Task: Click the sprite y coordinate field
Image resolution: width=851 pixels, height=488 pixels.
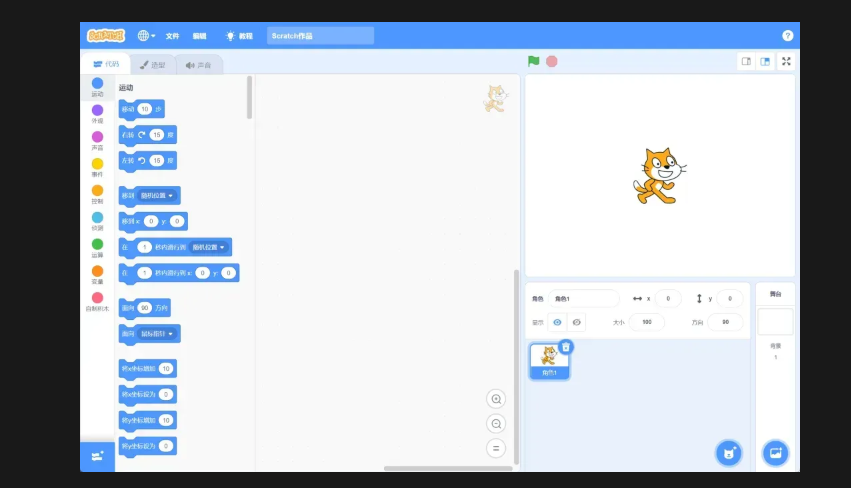Action: click(x=730, y=299)
